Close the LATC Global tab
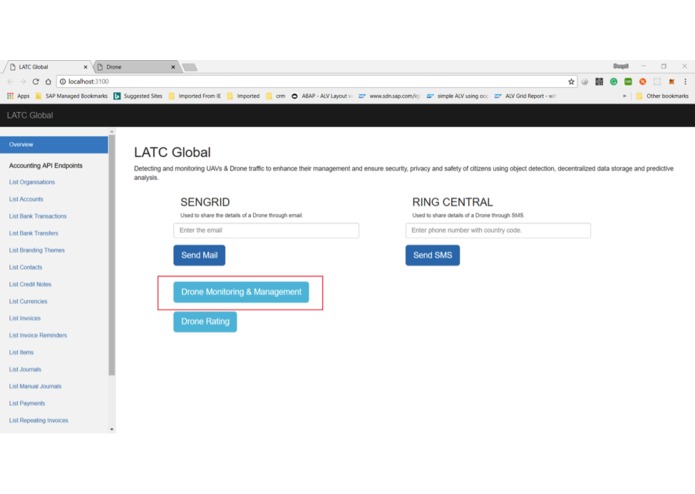Screen dimensions: 695x494 point(86,67)
